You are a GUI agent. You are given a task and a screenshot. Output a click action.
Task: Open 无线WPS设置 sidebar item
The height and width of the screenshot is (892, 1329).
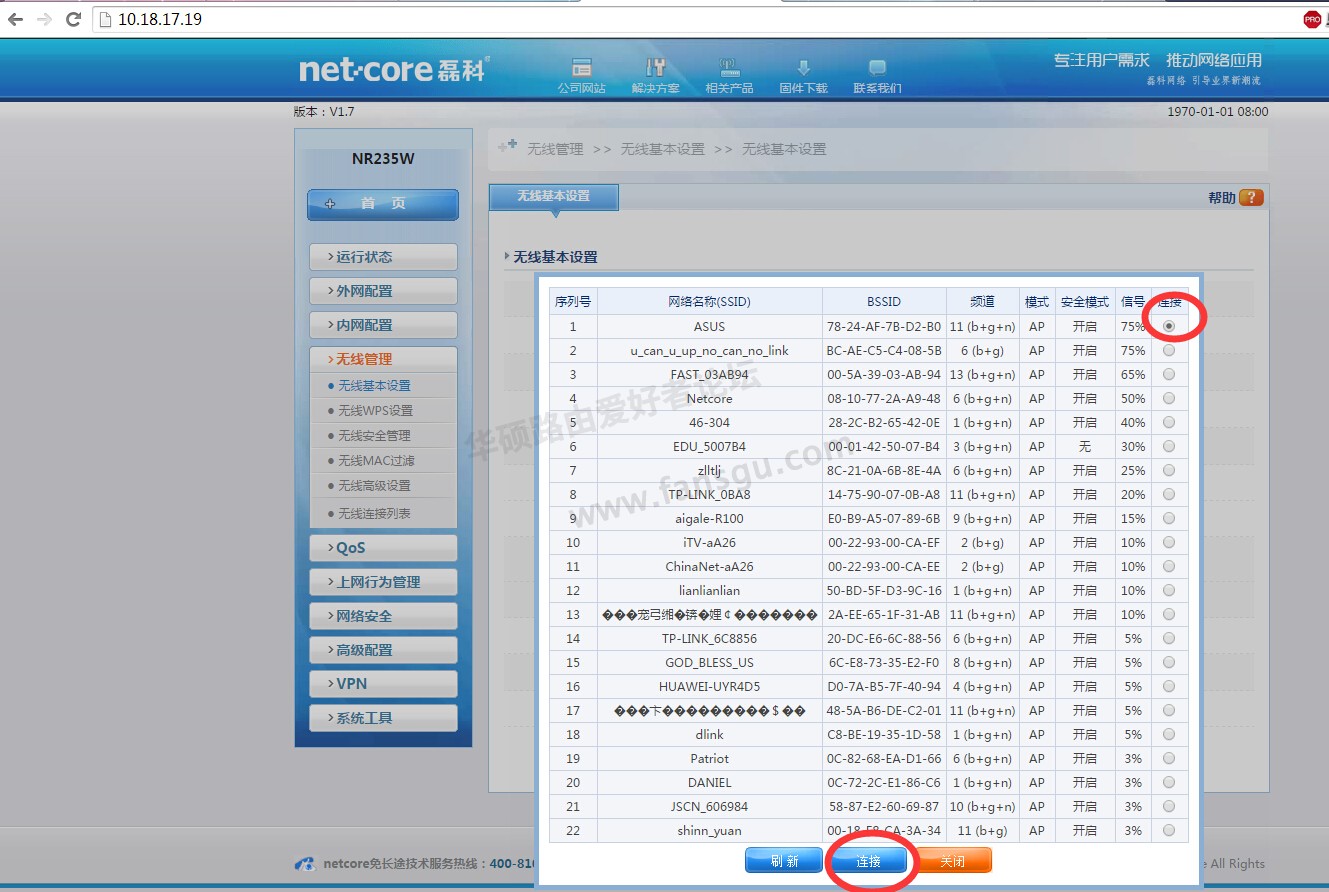coord(375,411)
